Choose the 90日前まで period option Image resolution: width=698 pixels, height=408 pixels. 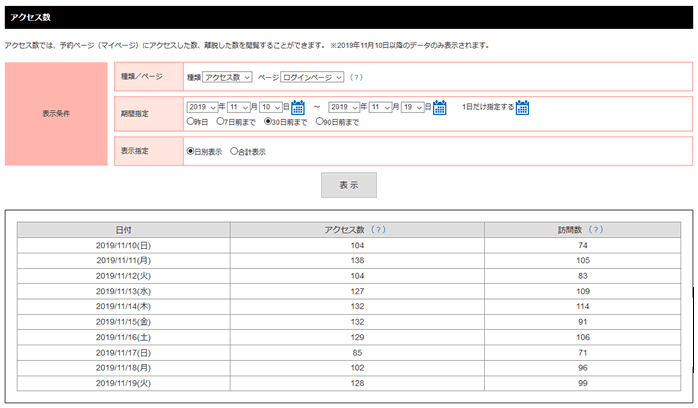pos(320,122)
